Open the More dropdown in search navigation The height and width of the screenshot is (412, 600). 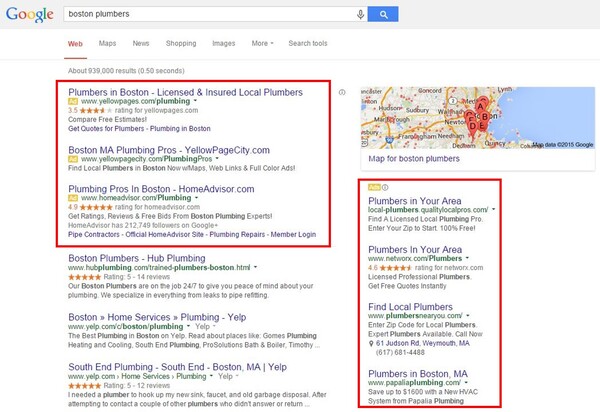pos(261,44)
